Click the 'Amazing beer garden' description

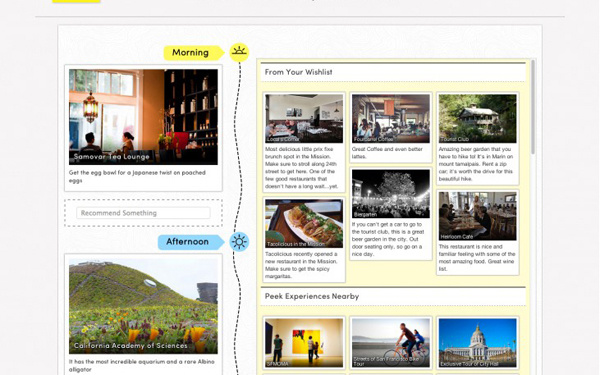point(476,164)
